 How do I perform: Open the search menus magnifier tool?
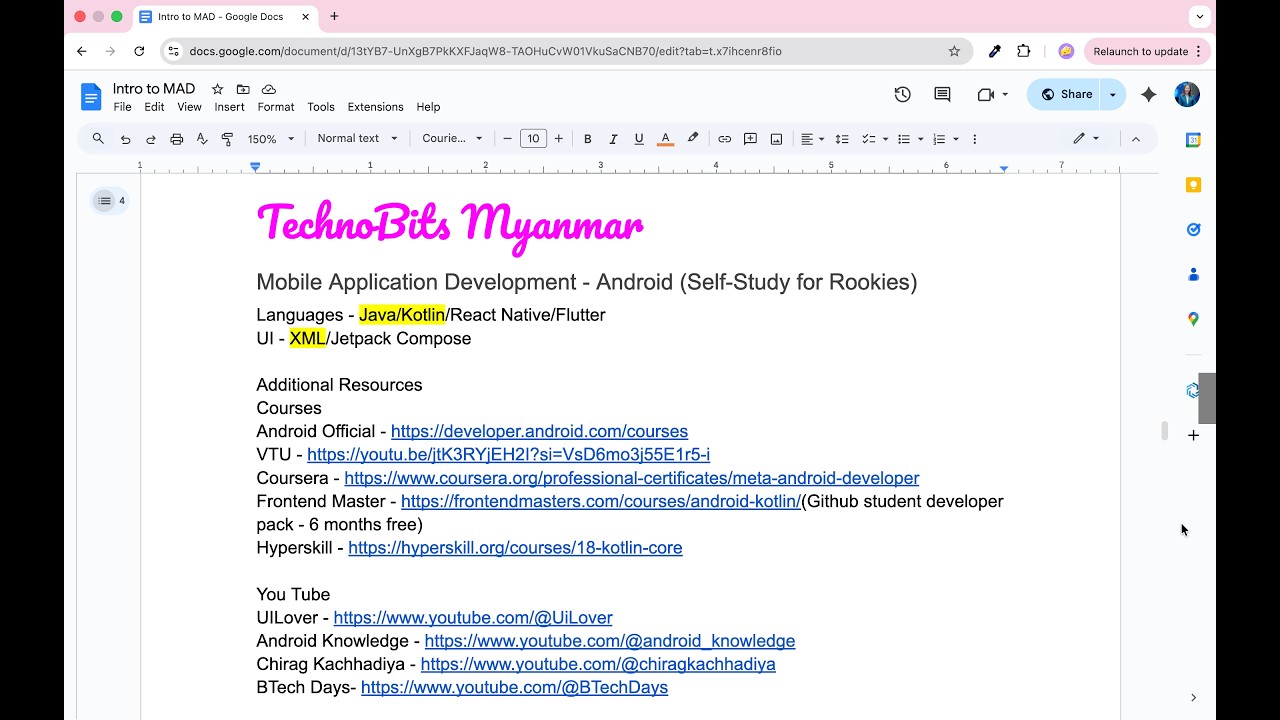[x=98, y=139]
